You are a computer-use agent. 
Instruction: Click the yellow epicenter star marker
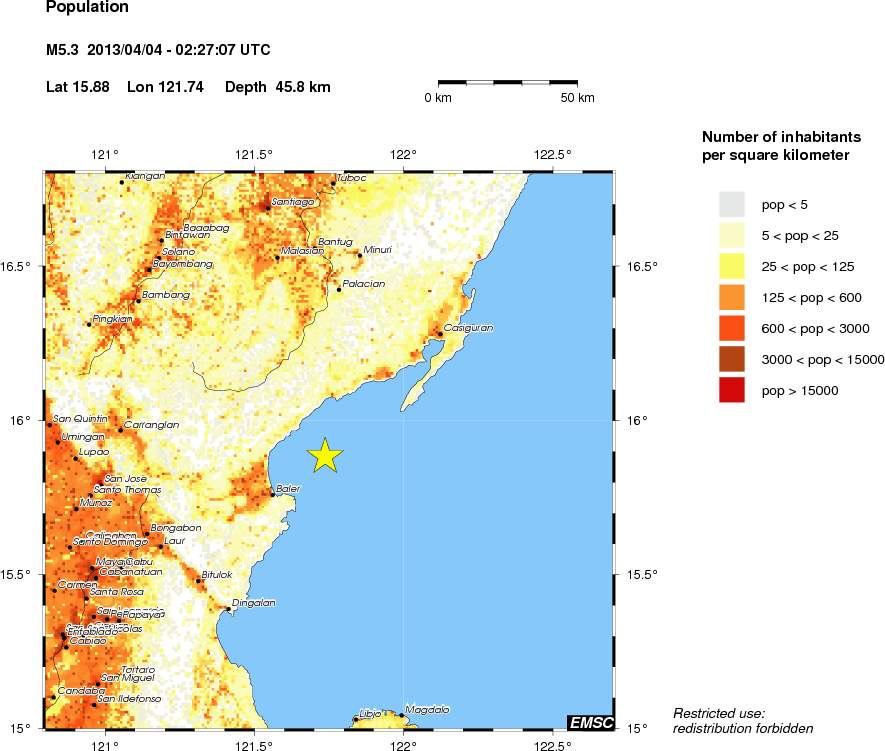click(x=325, y=455)
